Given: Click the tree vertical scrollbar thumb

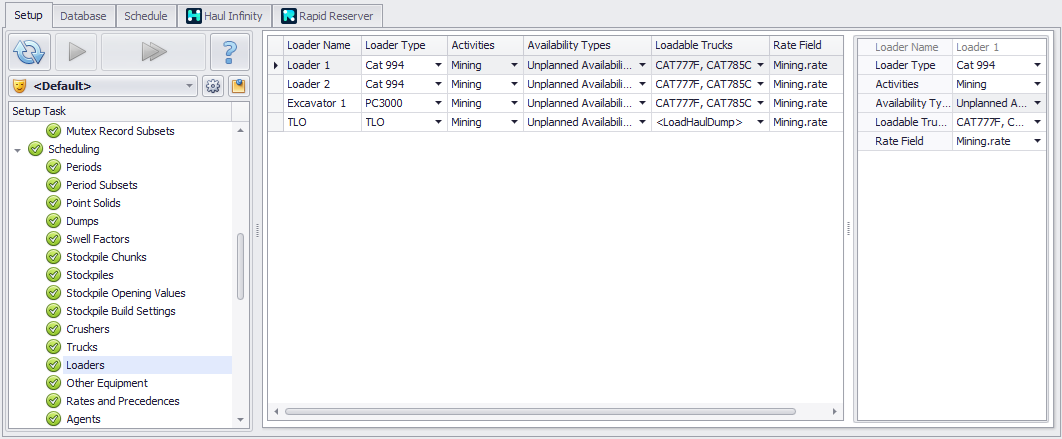Looking at the screenshot, I should 240,266.
